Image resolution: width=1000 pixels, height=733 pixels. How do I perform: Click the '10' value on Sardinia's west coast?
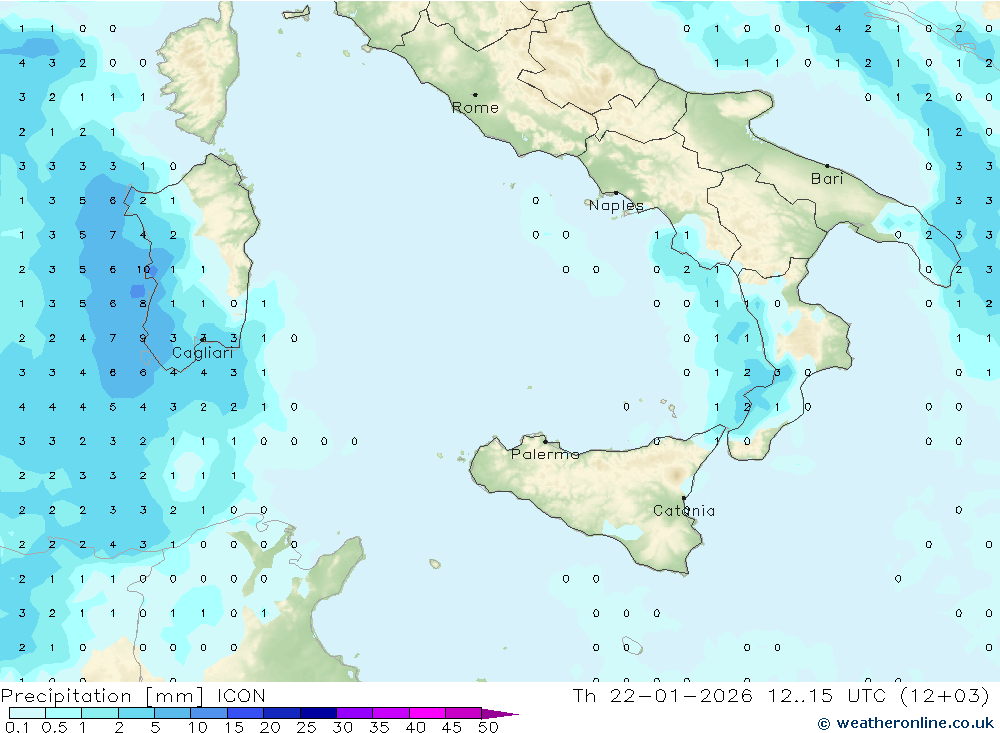[143, 270]
